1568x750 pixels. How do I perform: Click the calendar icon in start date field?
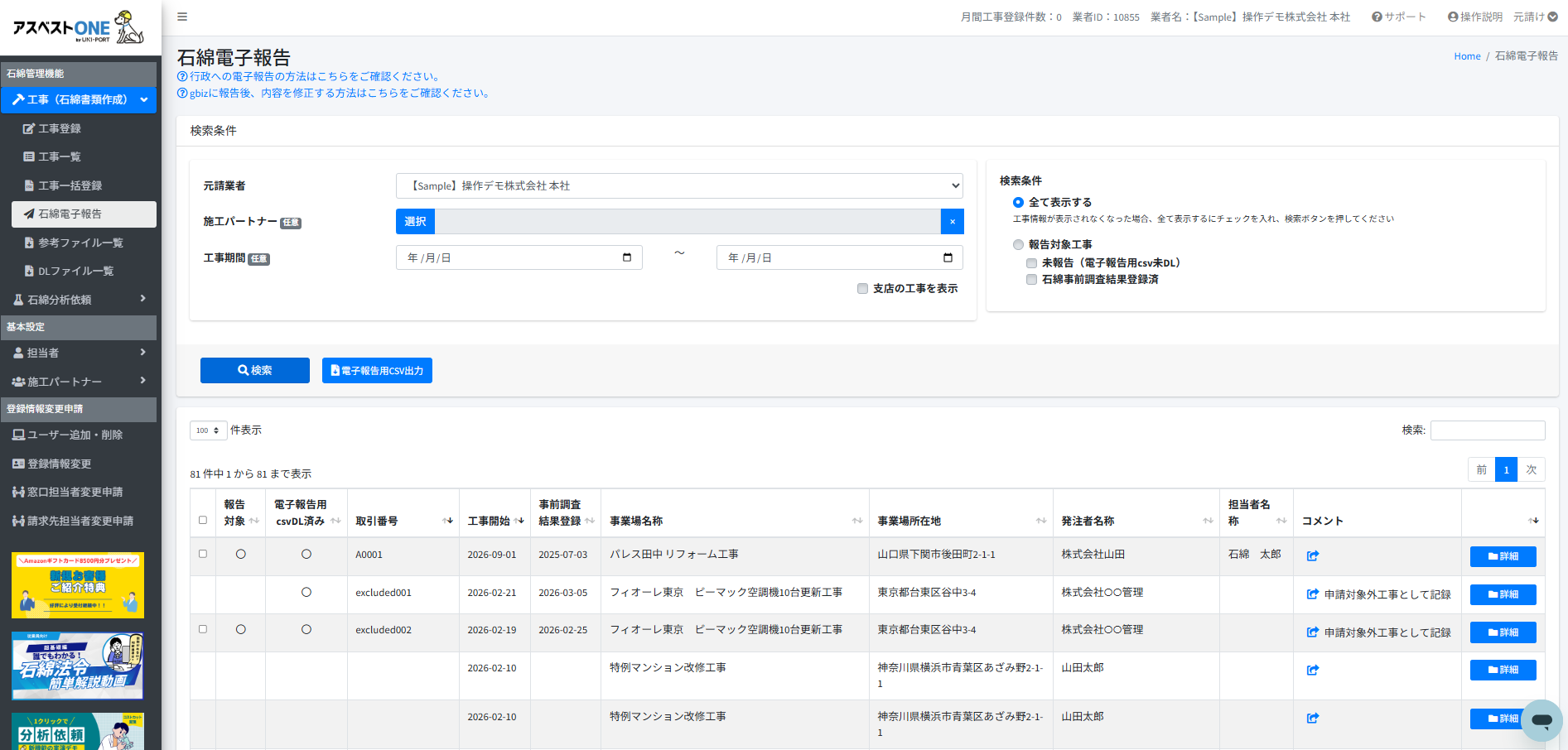point(627,257)
